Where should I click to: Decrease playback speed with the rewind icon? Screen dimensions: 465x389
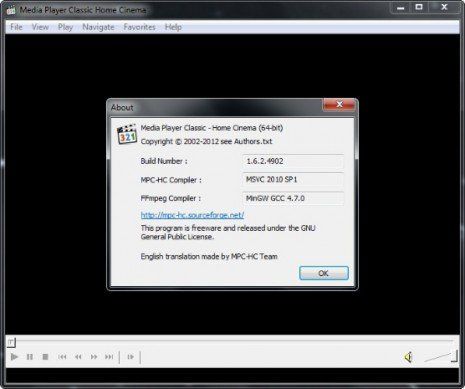click(x=78, y=357)
